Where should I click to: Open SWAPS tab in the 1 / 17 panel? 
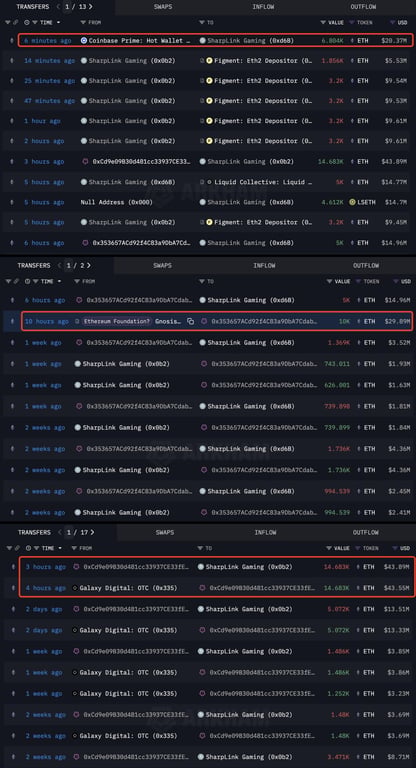pyautogui.click(x=165, y=532)
